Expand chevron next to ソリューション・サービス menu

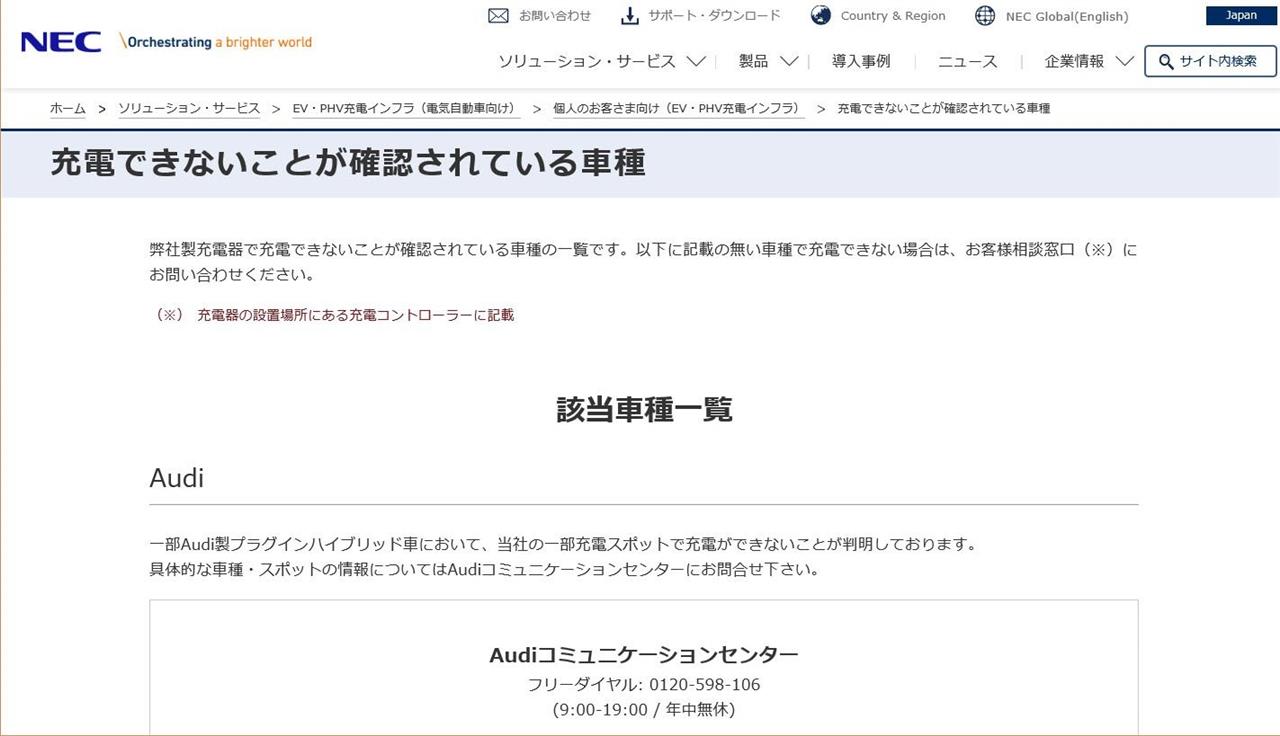[696, 62]
